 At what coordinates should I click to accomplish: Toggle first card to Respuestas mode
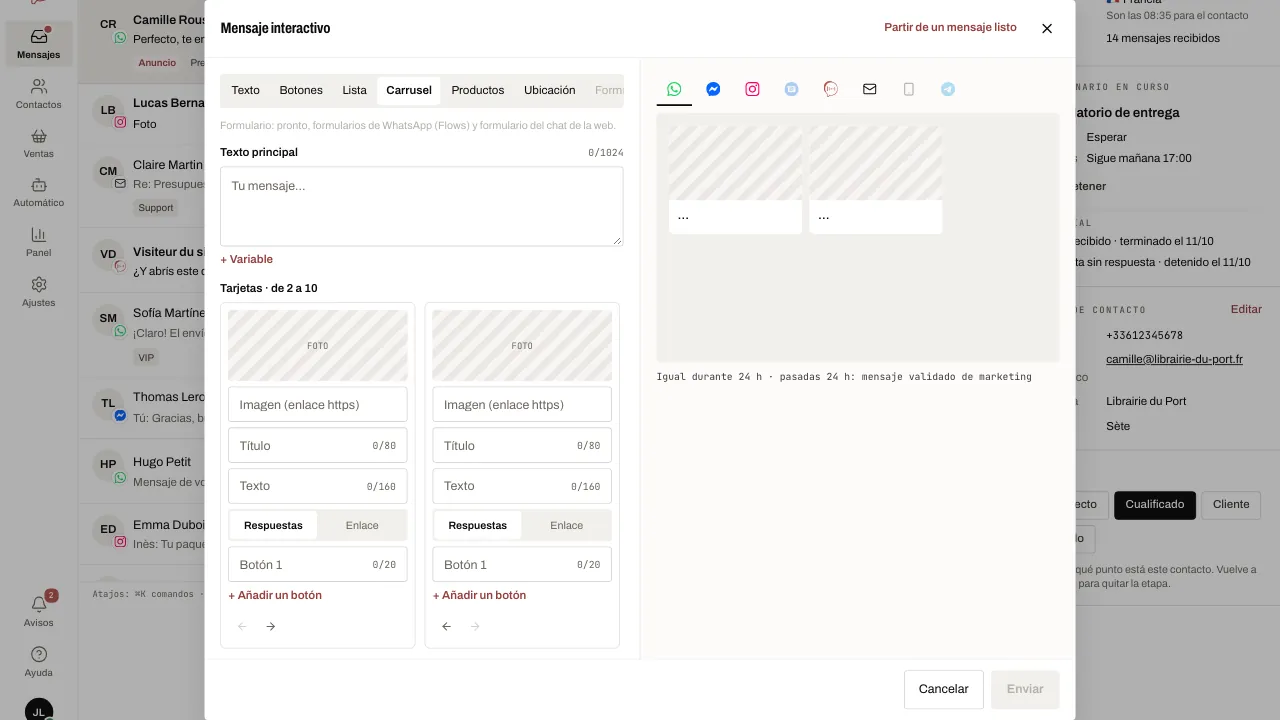click(273, 525)
